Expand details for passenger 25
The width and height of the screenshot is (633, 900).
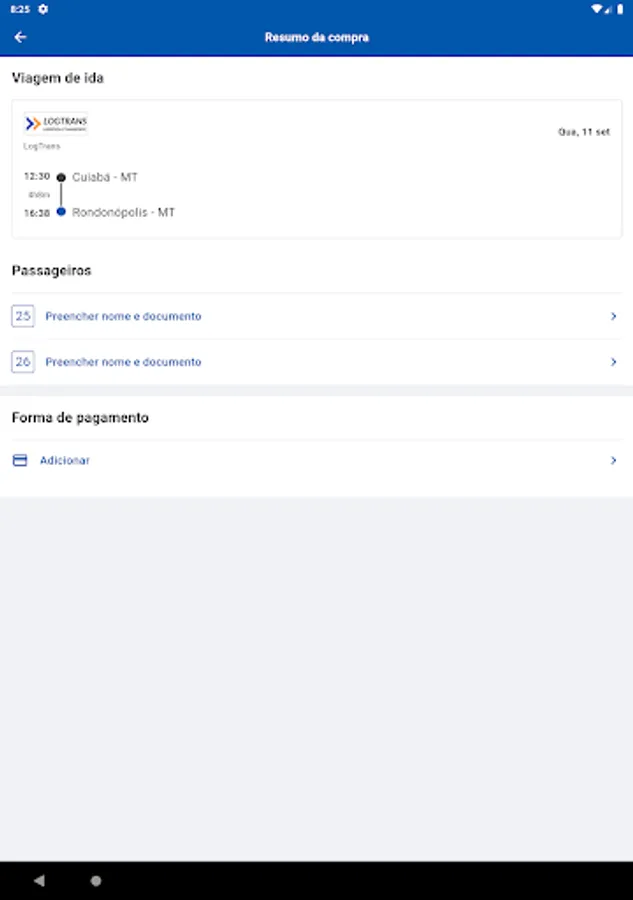pos(614,316)
